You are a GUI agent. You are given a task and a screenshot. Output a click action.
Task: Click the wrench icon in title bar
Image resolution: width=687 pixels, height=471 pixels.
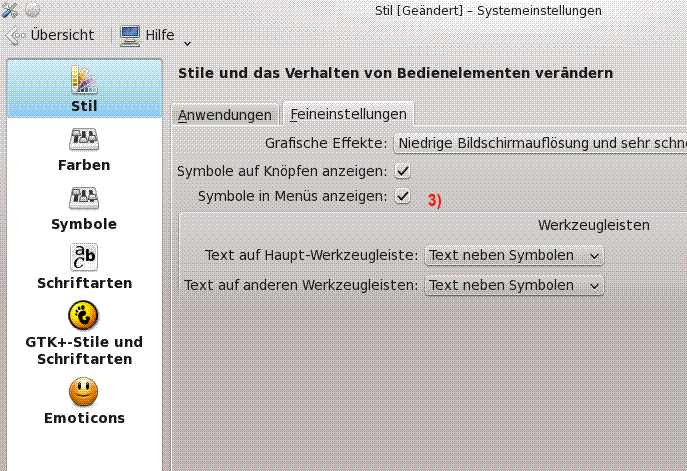pyautogui.click(x=12, y=10)
